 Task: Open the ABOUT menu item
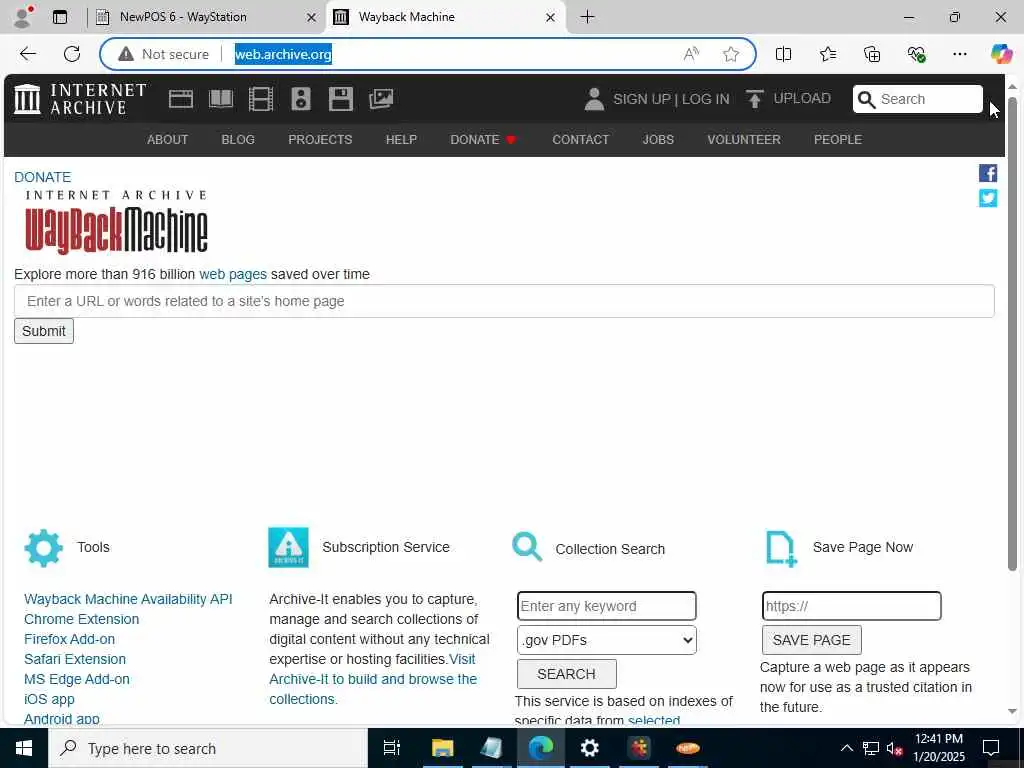click(167, 140)
